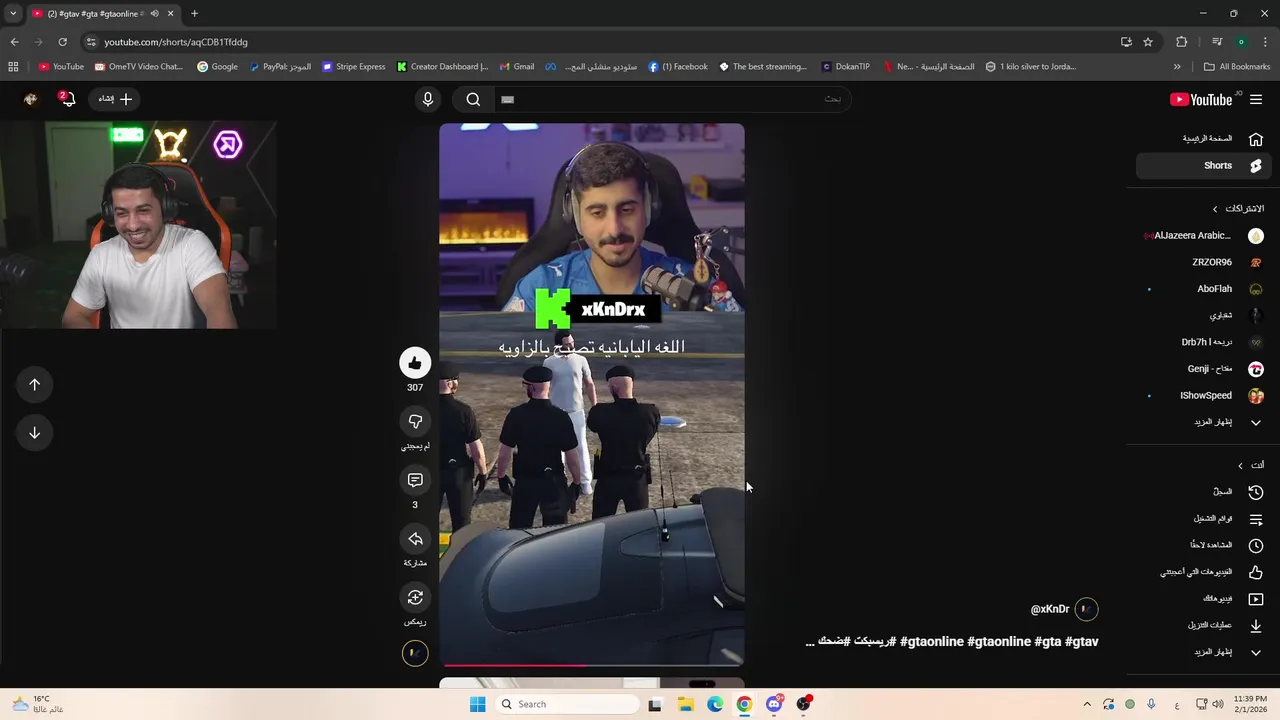Viewport: 1280px width, 720px height.
Task: Open a new browser tab
Action: pyautogui.click(x=194, y=14)
